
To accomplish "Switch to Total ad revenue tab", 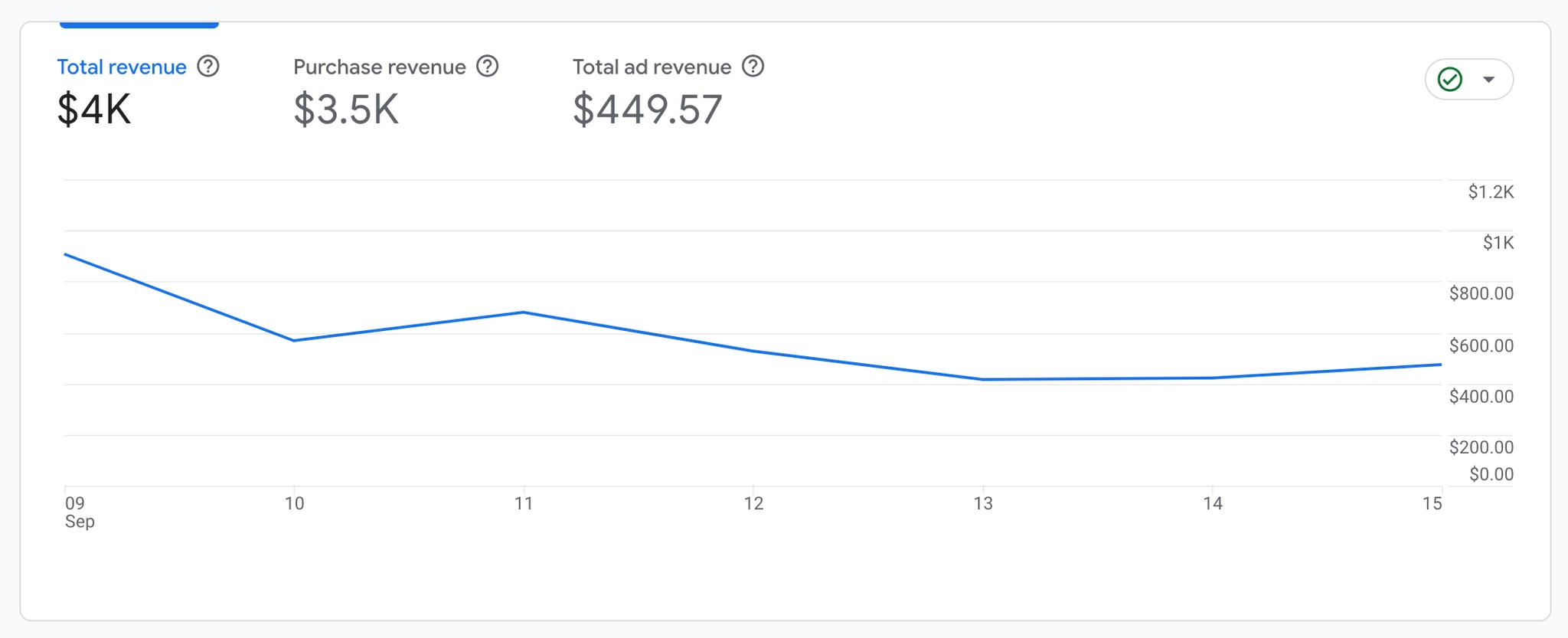I will (652, 67).
